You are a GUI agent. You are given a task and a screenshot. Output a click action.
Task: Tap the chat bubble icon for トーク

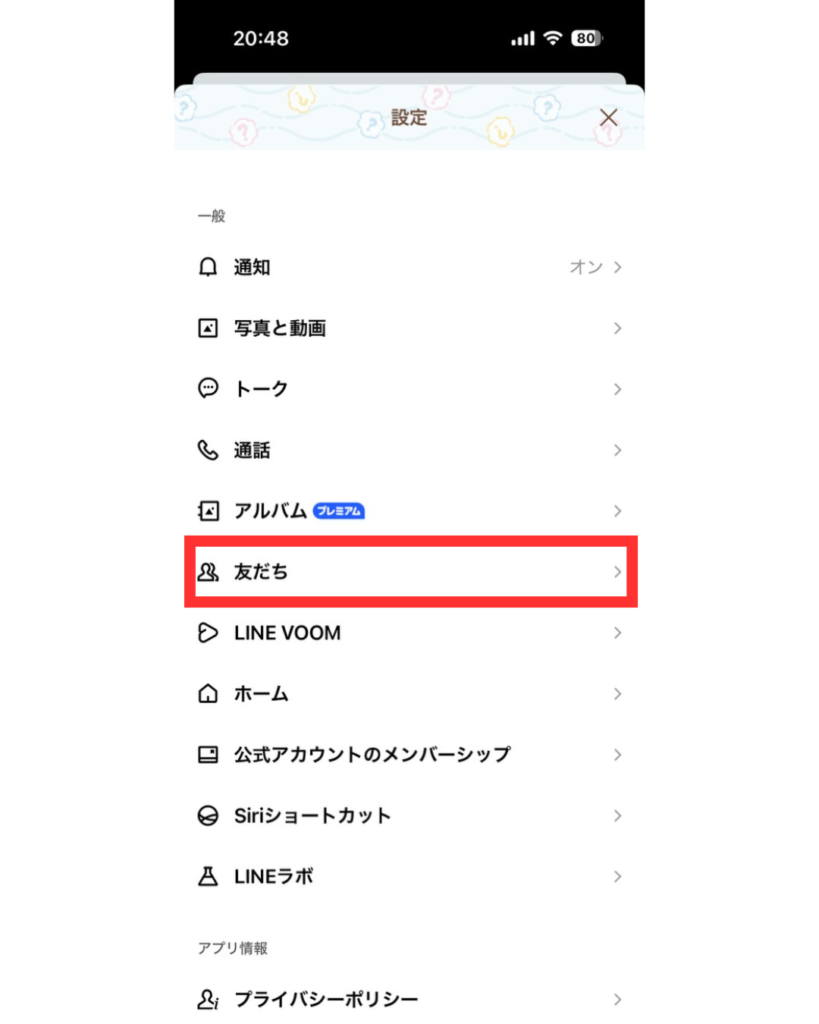tap(208, 389)
